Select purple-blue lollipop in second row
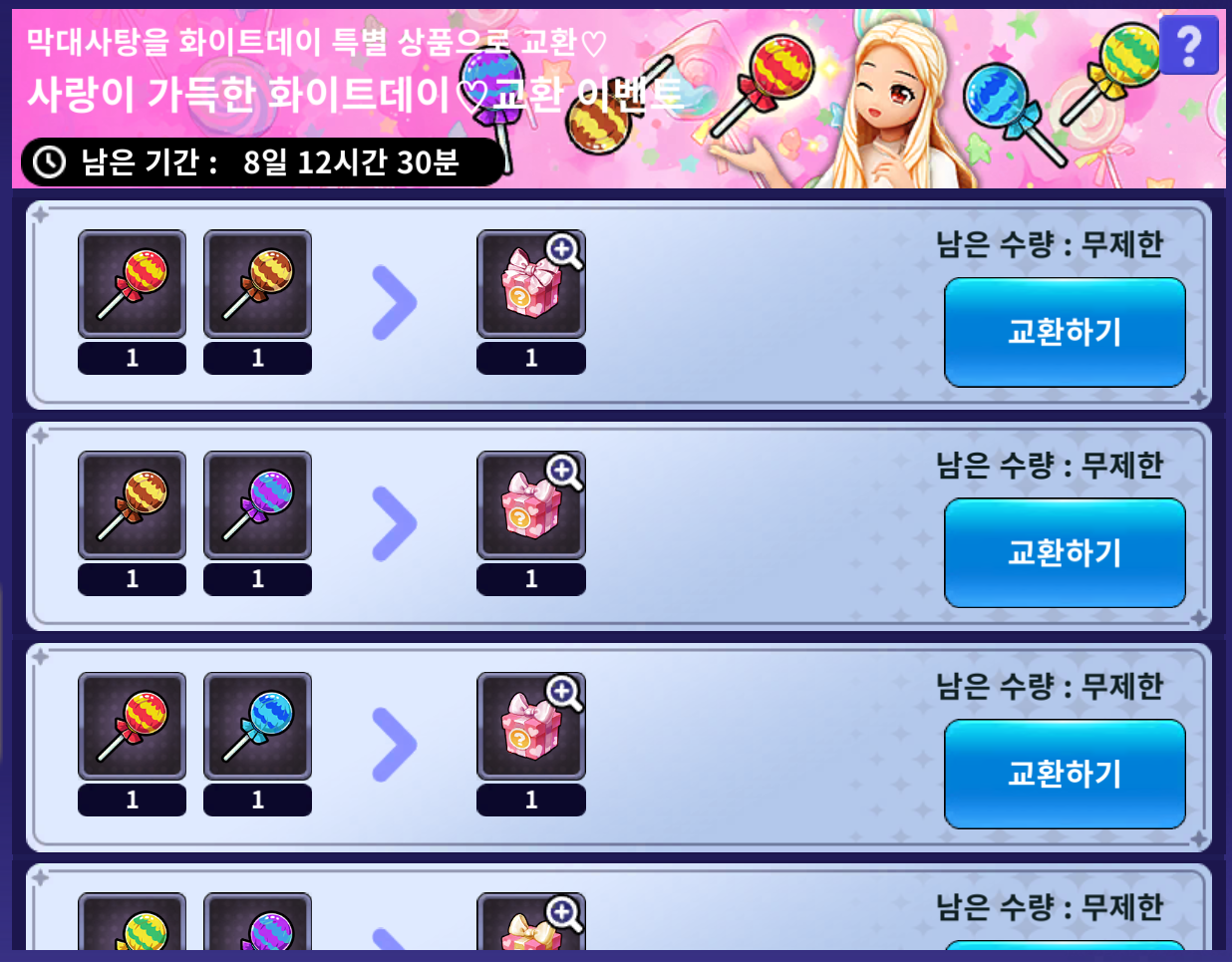 258,505
